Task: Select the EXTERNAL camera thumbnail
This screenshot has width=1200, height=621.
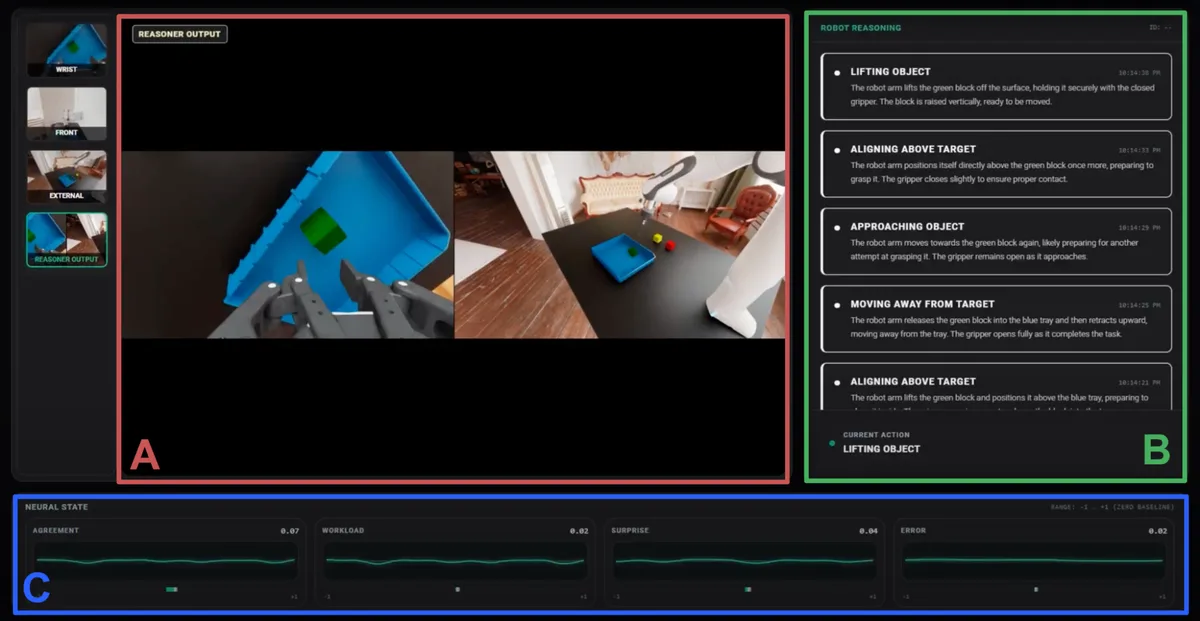Action: [x=66, y=176]
